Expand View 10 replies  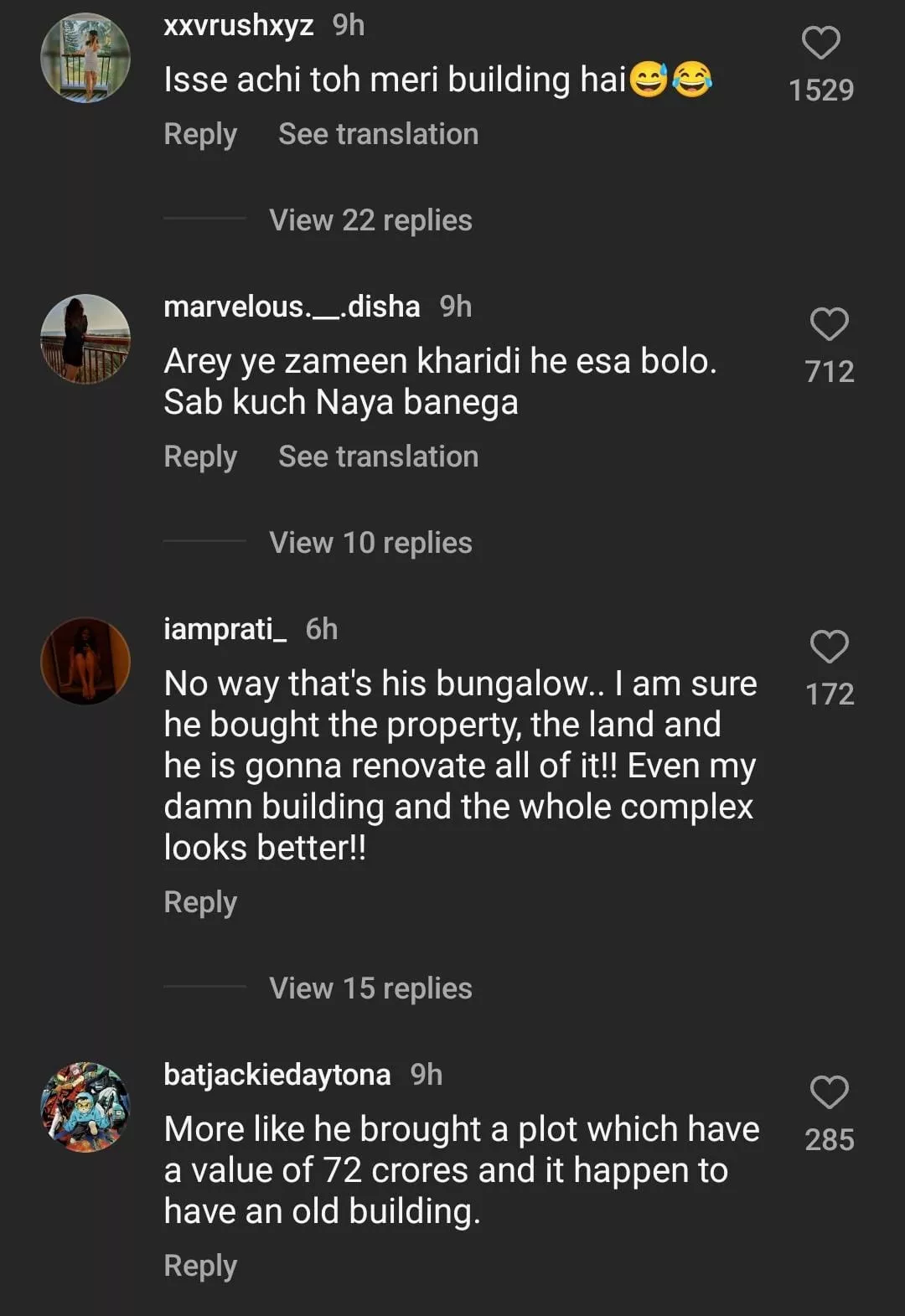click(370, 543)
